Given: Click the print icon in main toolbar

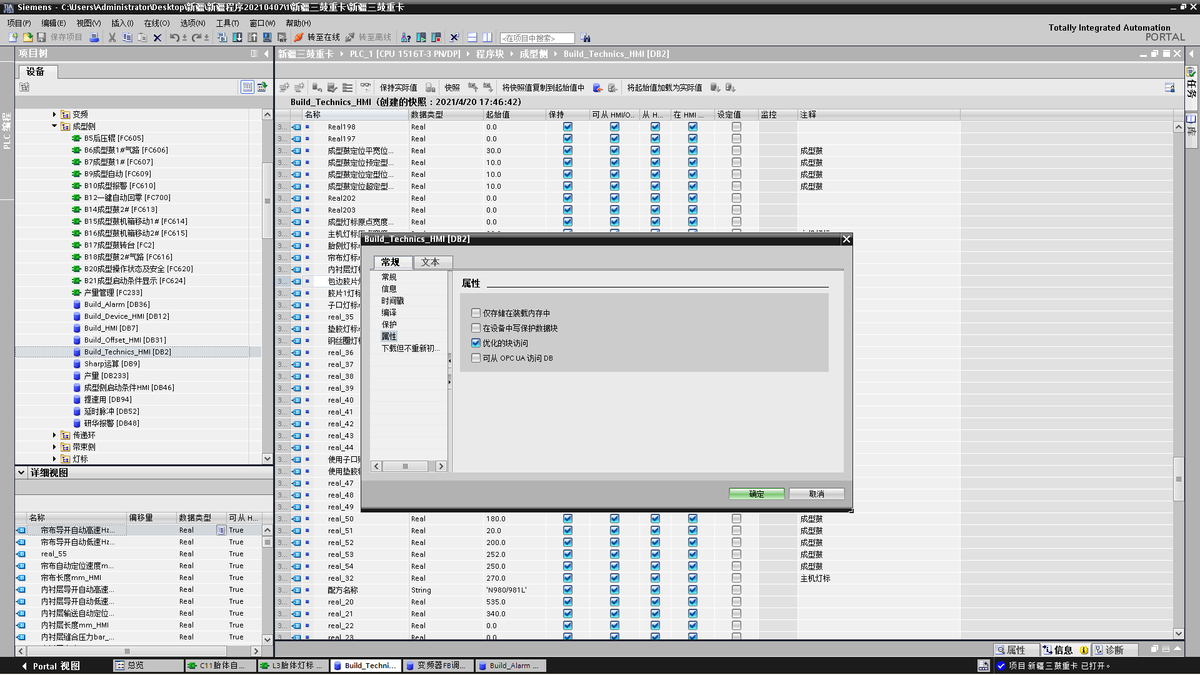Looking at the screenshot, I should pos(94,37).
